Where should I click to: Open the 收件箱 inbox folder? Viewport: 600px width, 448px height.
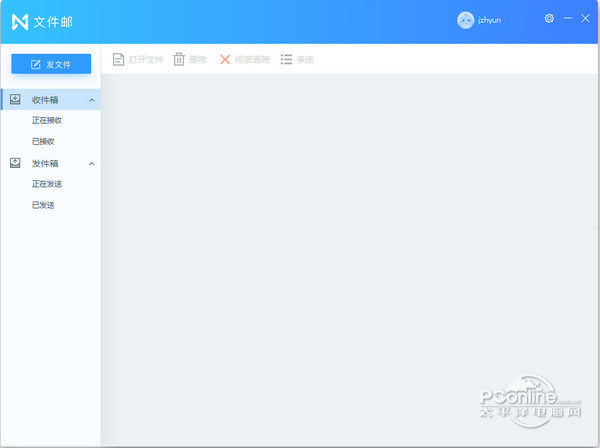[51, 100]
